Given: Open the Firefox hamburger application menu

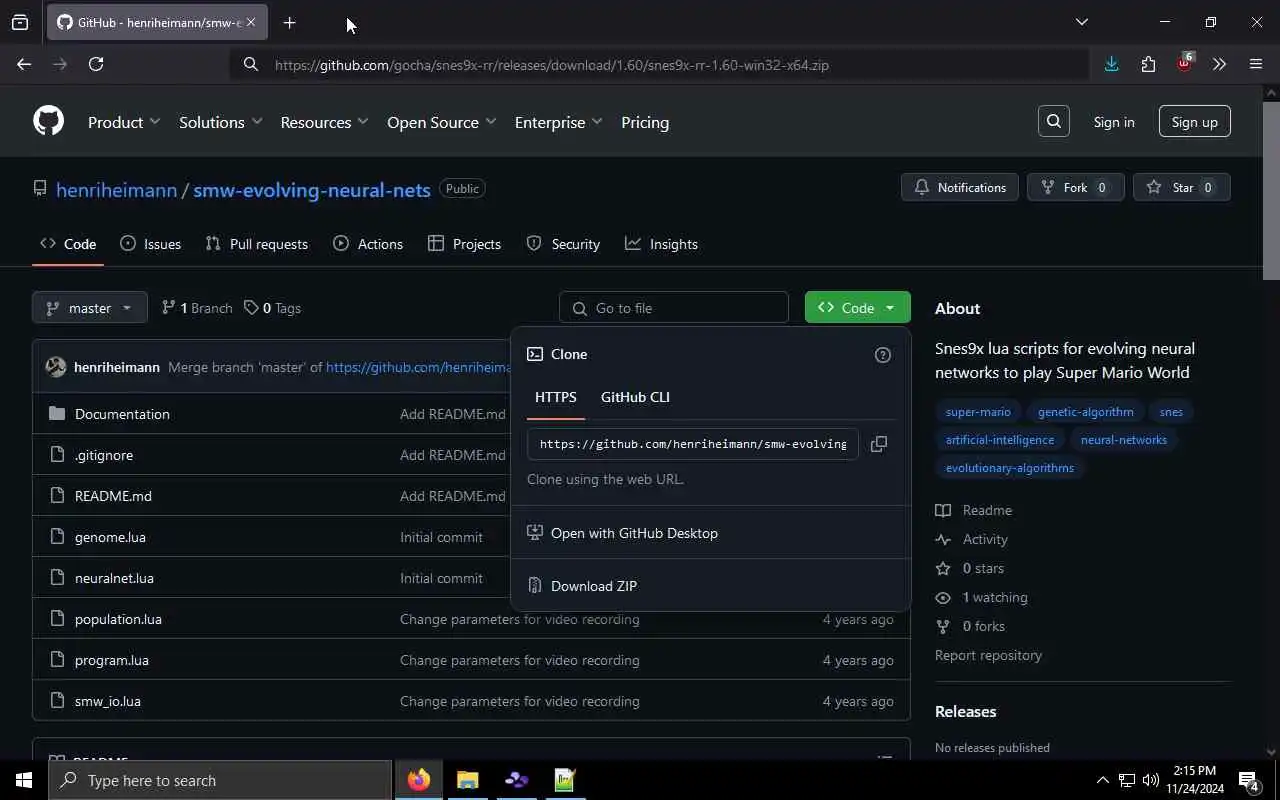Looking at the screenshot, I should point(1256,64).
